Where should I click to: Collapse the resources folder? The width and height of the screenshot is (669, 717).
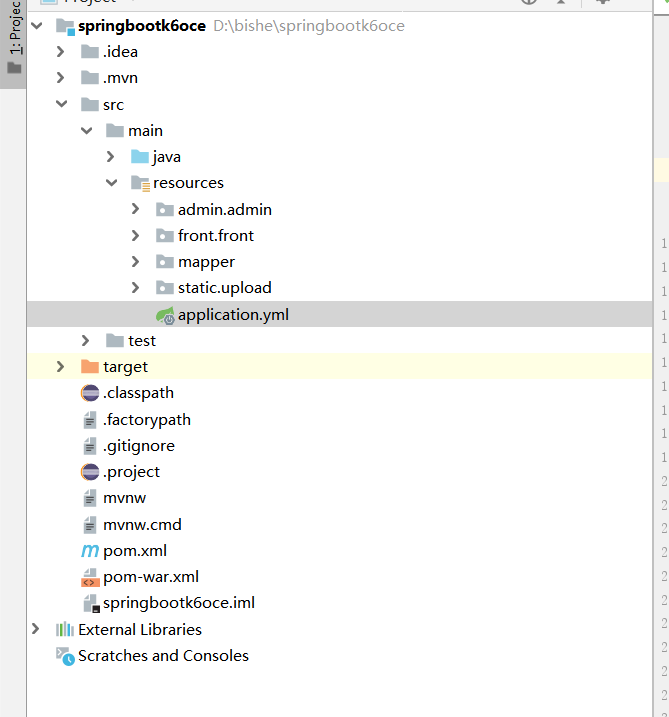112,183
